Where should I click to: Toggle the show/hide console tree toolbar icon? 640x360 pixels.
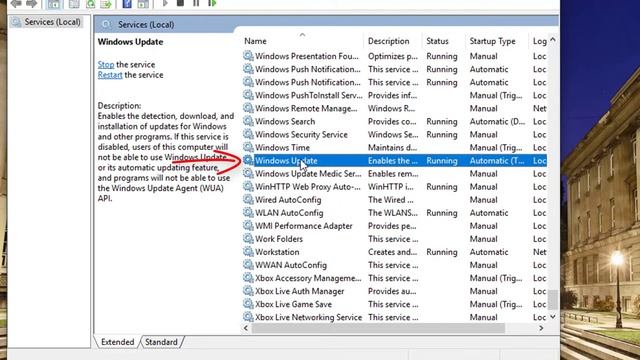[53, 4]
